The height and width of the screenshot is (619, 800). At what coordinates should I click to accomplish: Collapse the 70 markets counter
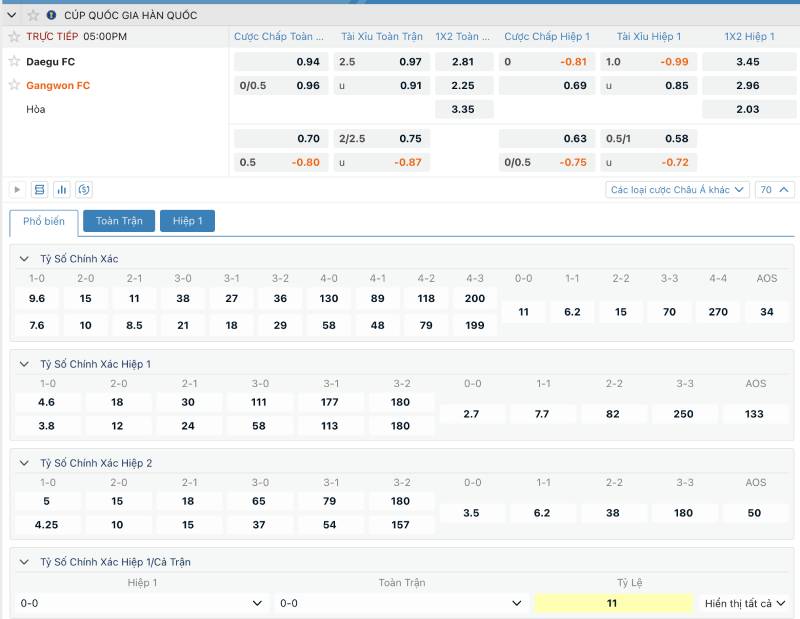pos(775,189)
